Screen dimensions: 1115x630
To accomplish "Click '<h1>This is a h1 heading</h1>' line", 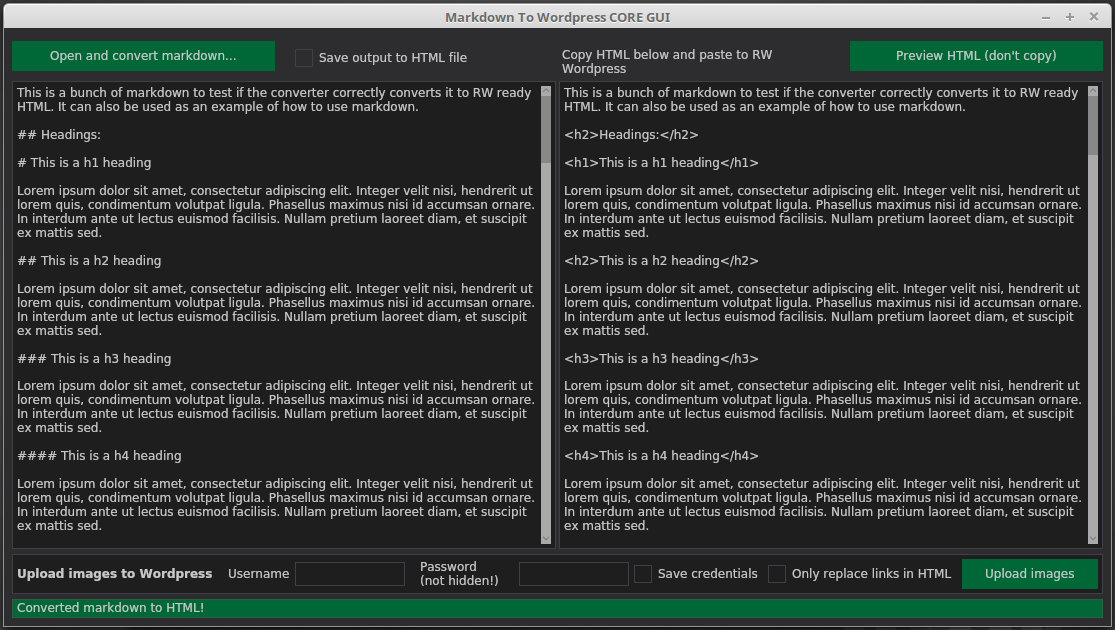I will coord(661,162).
